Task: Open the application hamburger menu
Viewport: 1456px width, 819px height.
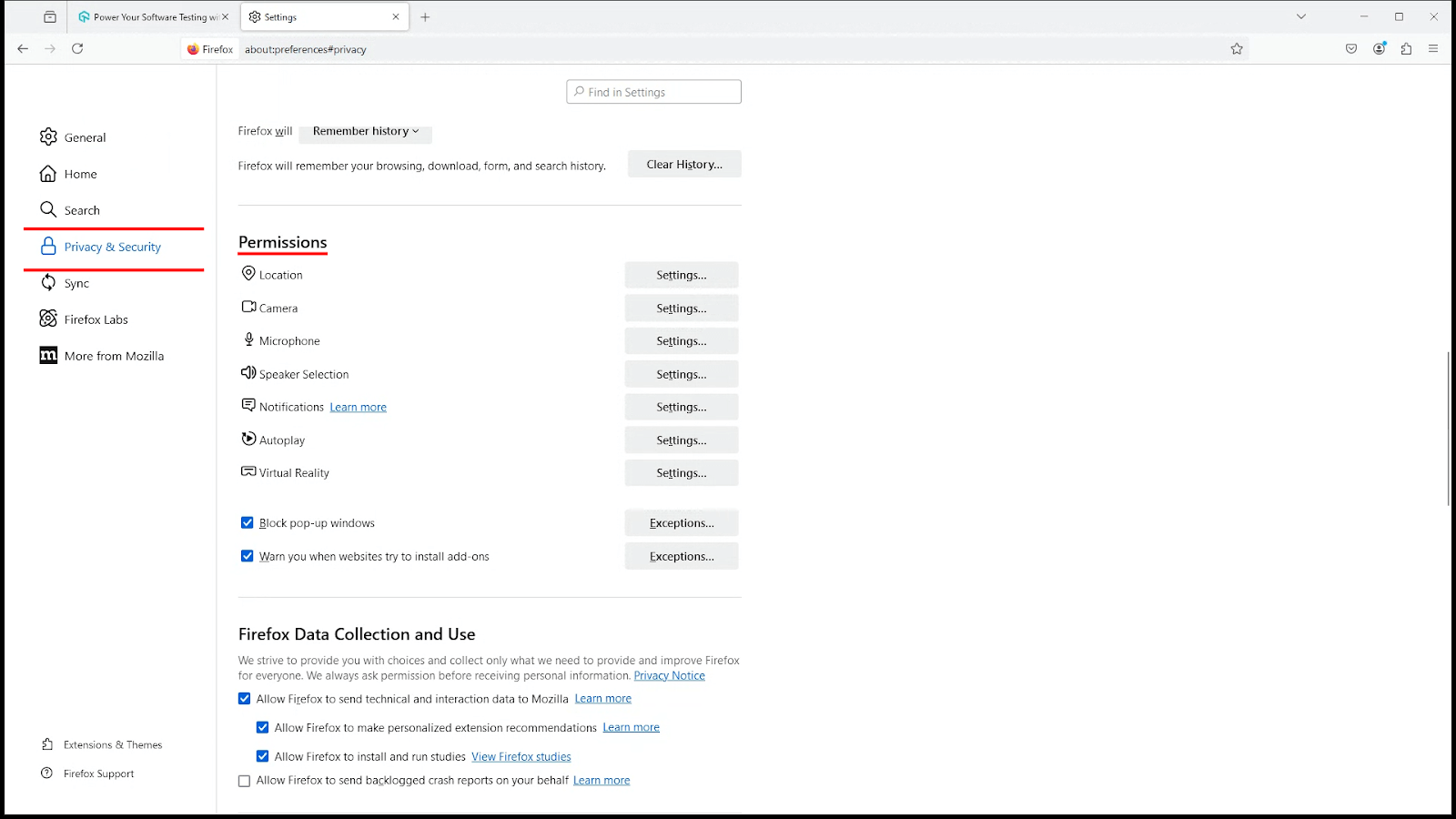Action: tap(1433, 49)
